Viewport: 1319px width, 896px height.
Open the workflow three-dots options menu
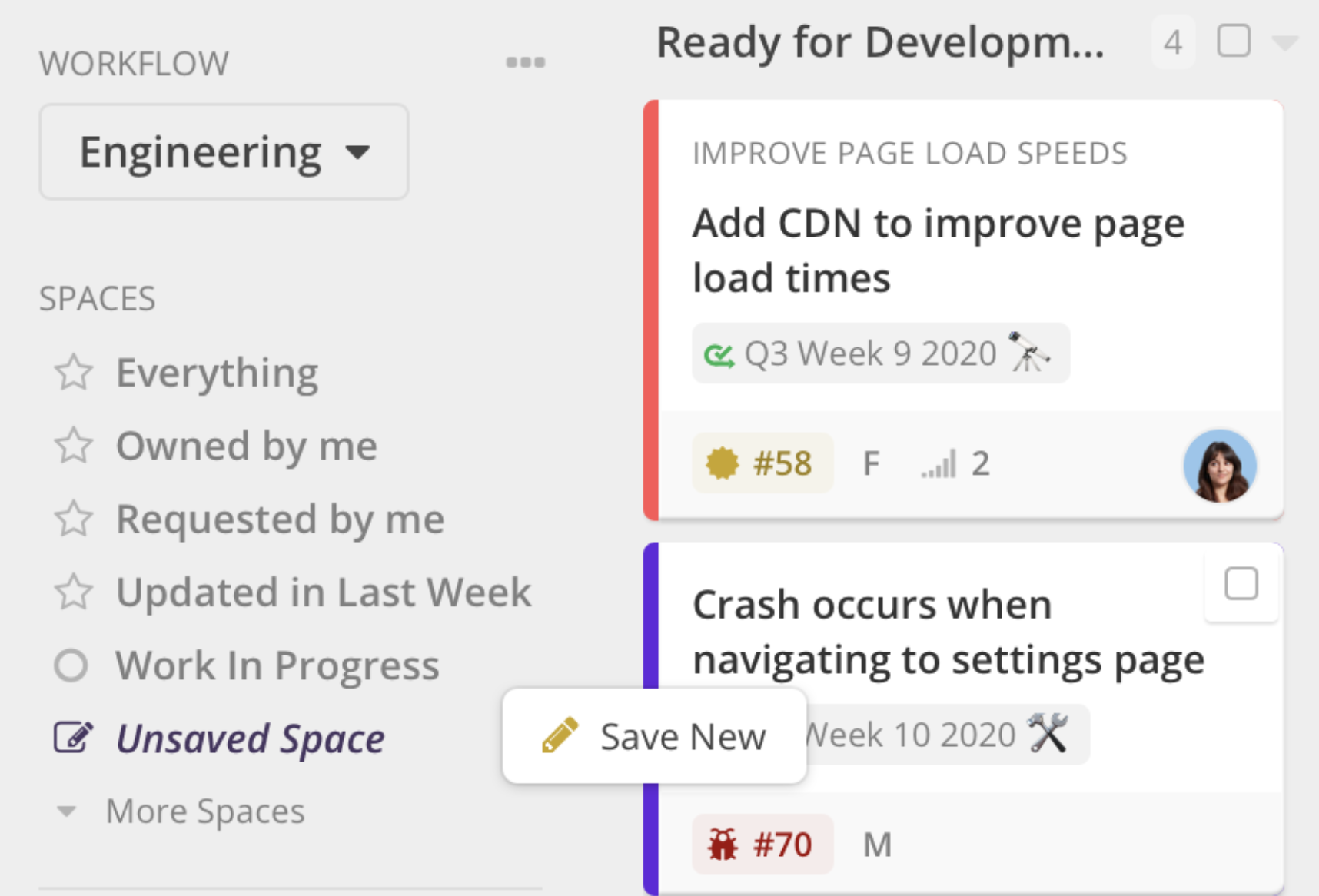[526, 62]
